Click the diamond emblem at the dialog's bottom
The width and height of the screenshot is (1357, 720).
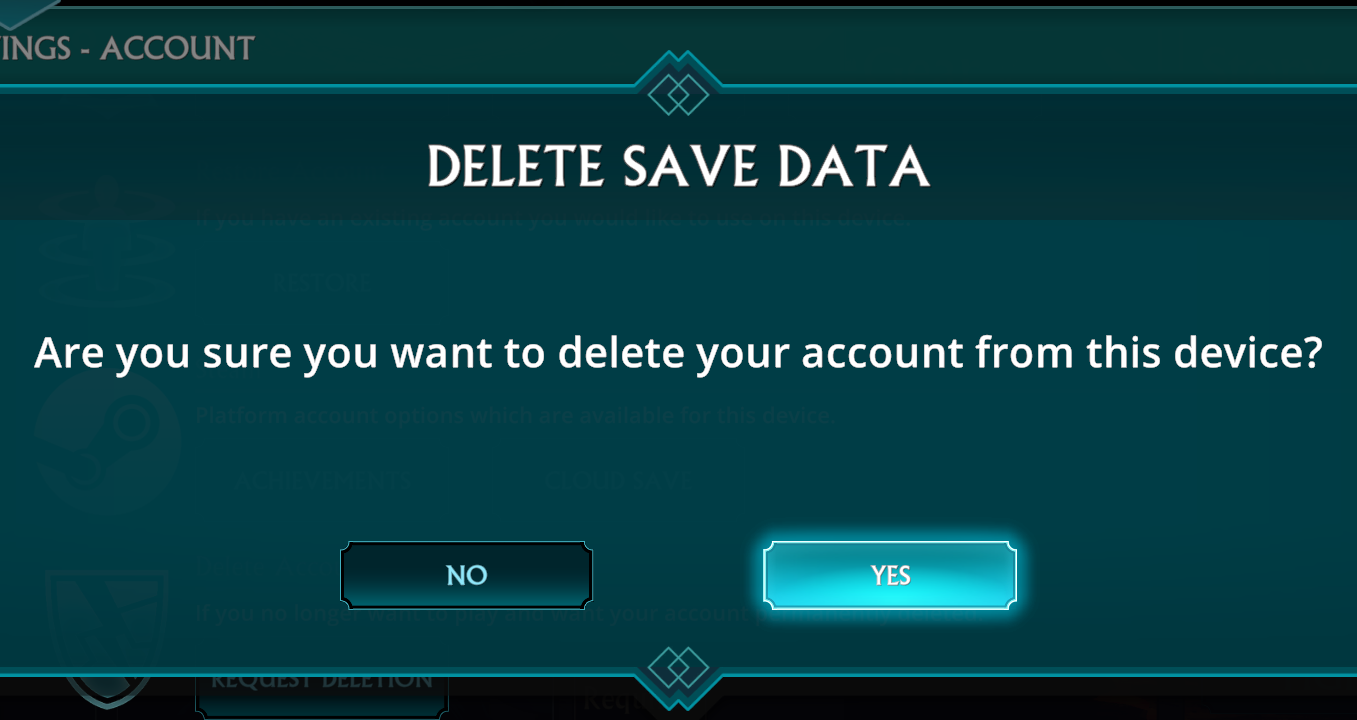(x=678, y=667)
